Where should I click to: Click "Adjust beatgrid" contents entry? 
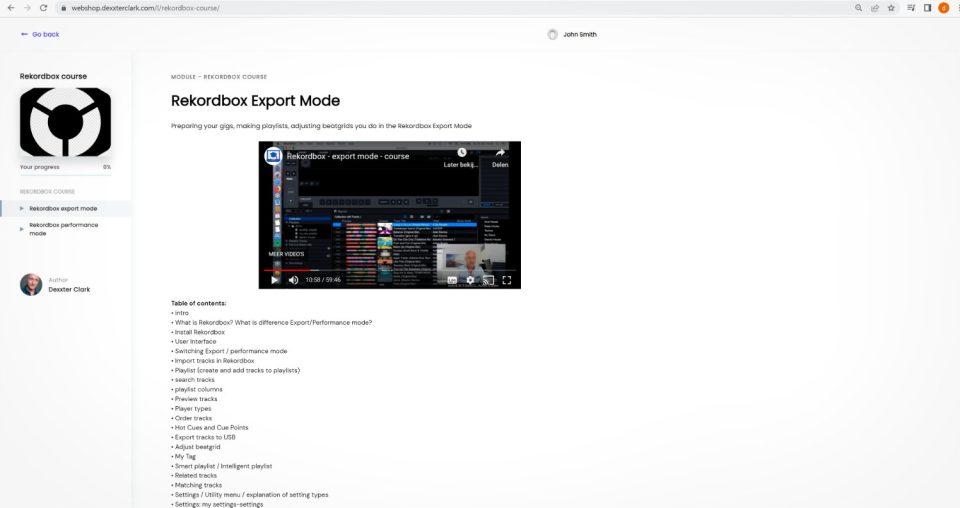197,447
